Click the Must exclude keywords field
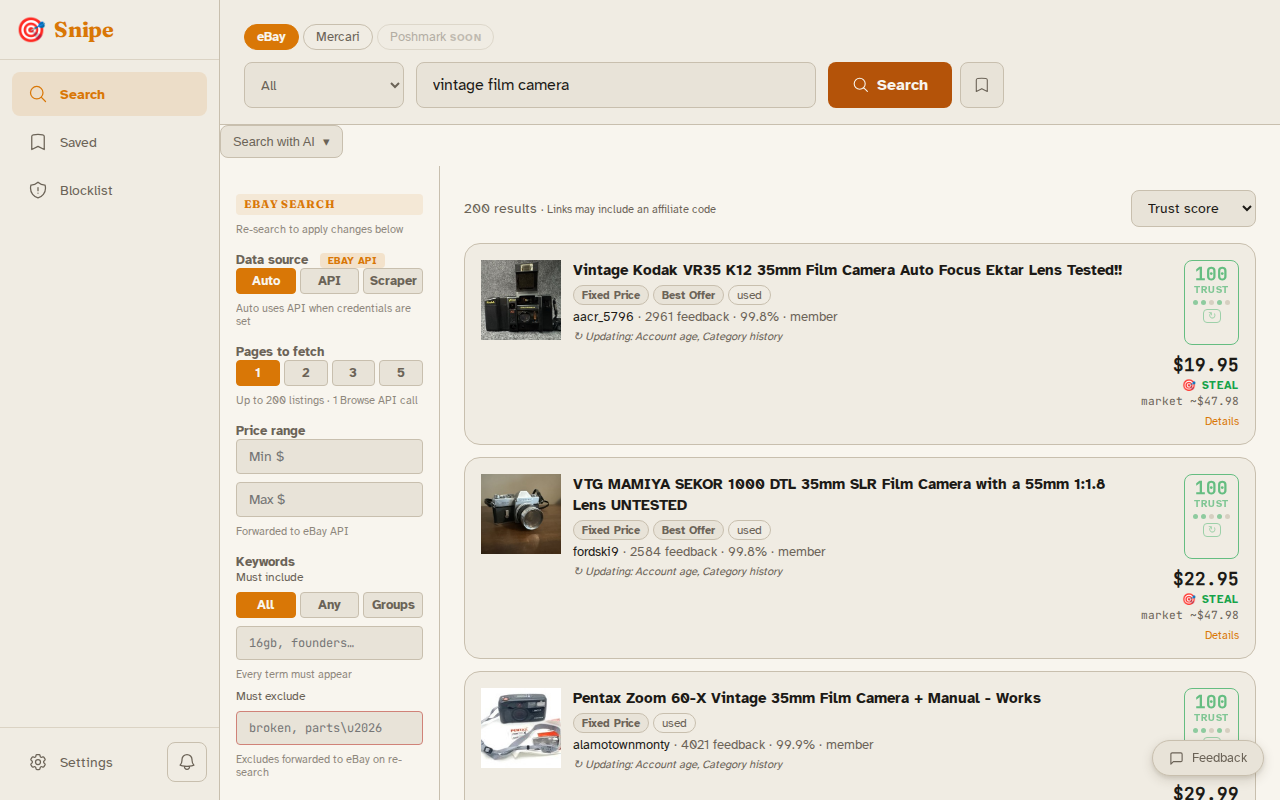The width and height of the screenshot is (1280, 800). [x=329, y=728]
